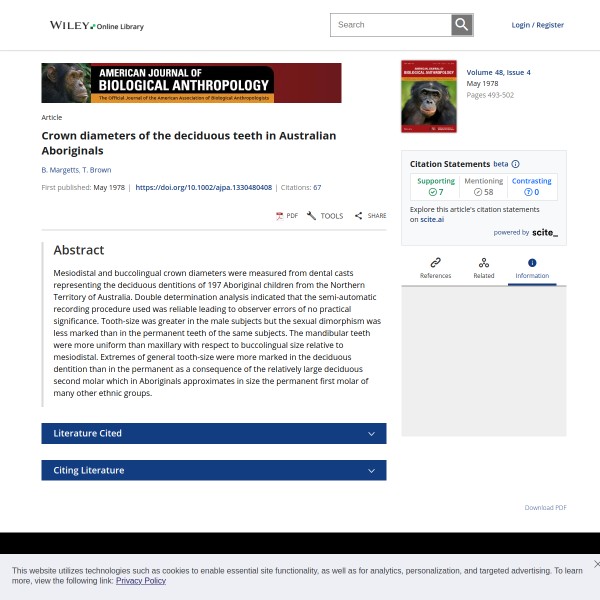Image resolution: width=600 pixels, height=600 pixels.
Task: Click the search magnifier icon button
Action: pos(461,25)
